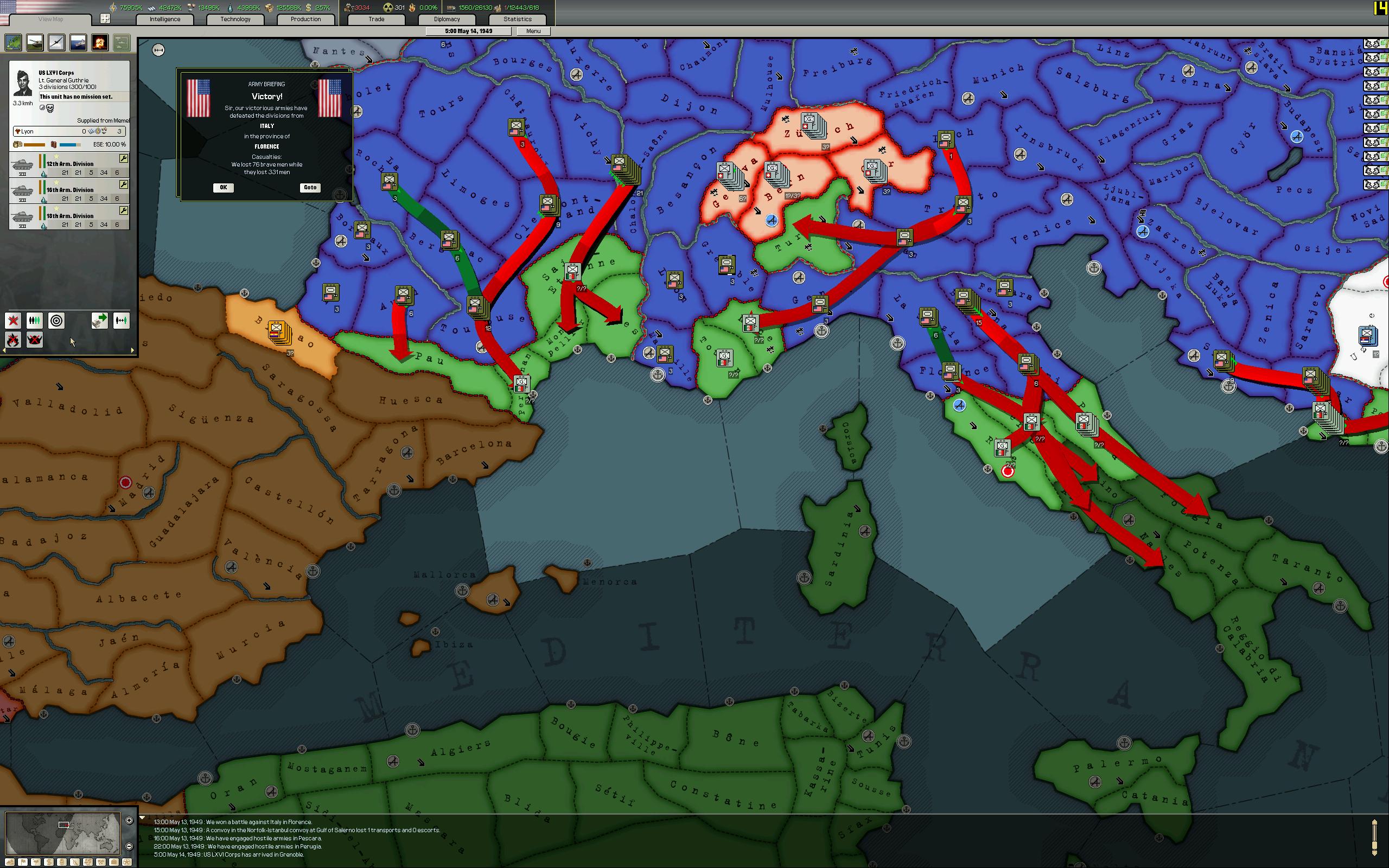1389x868 pixels.
Task: Open the Production tab
Action: tap(305, 19)
